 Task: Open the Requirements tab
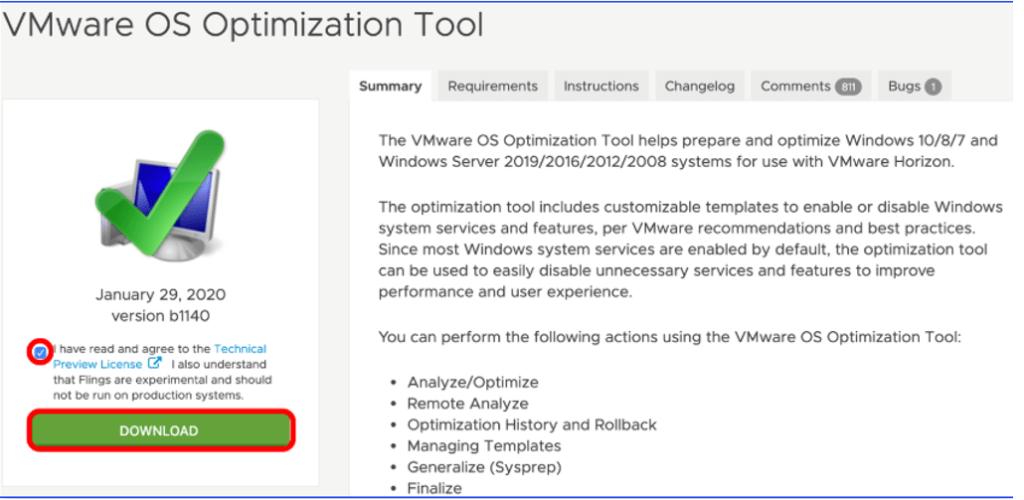492,86
